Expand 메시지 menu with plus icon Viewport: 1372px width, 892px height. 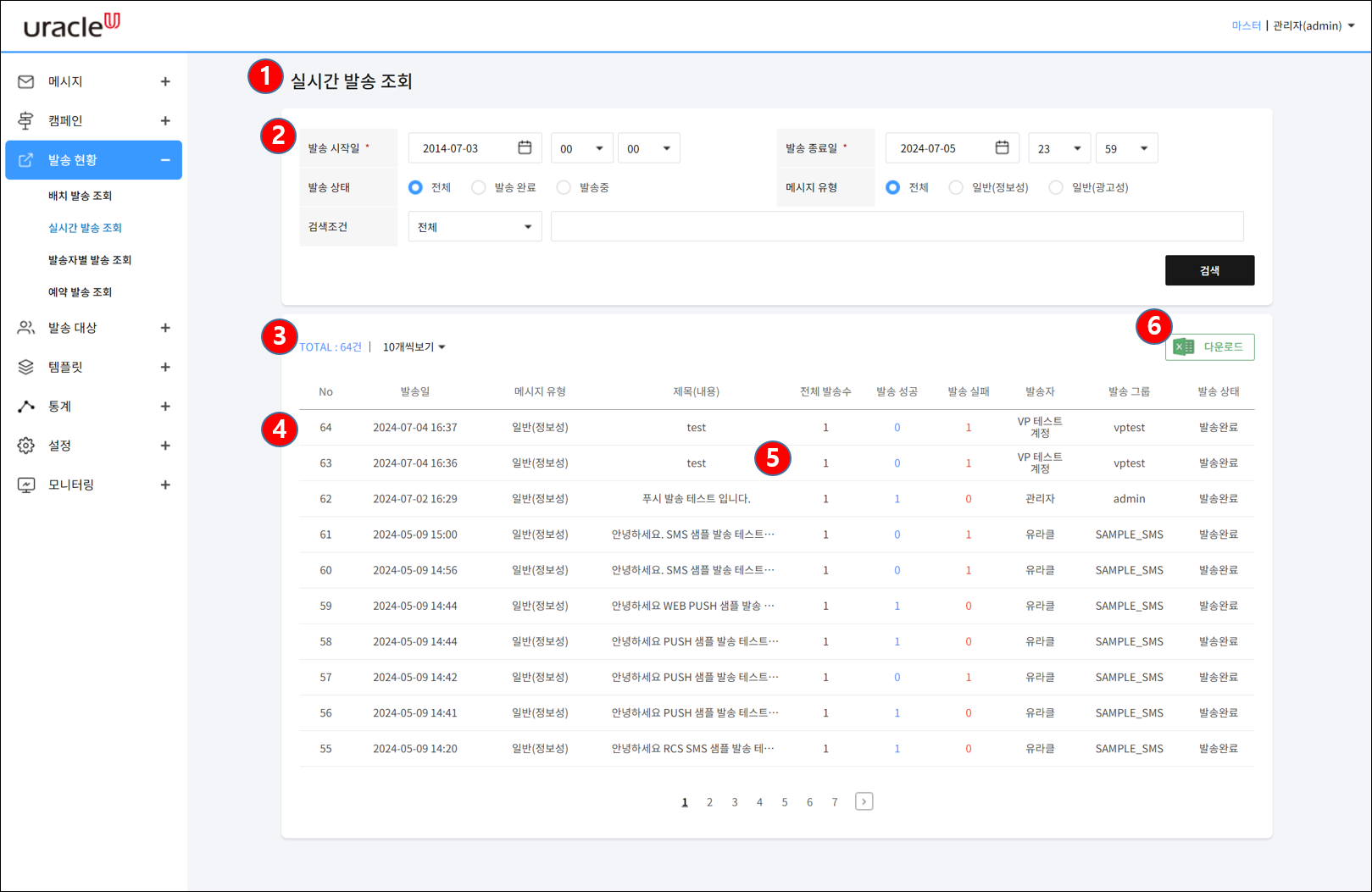[x=165, y=81]
